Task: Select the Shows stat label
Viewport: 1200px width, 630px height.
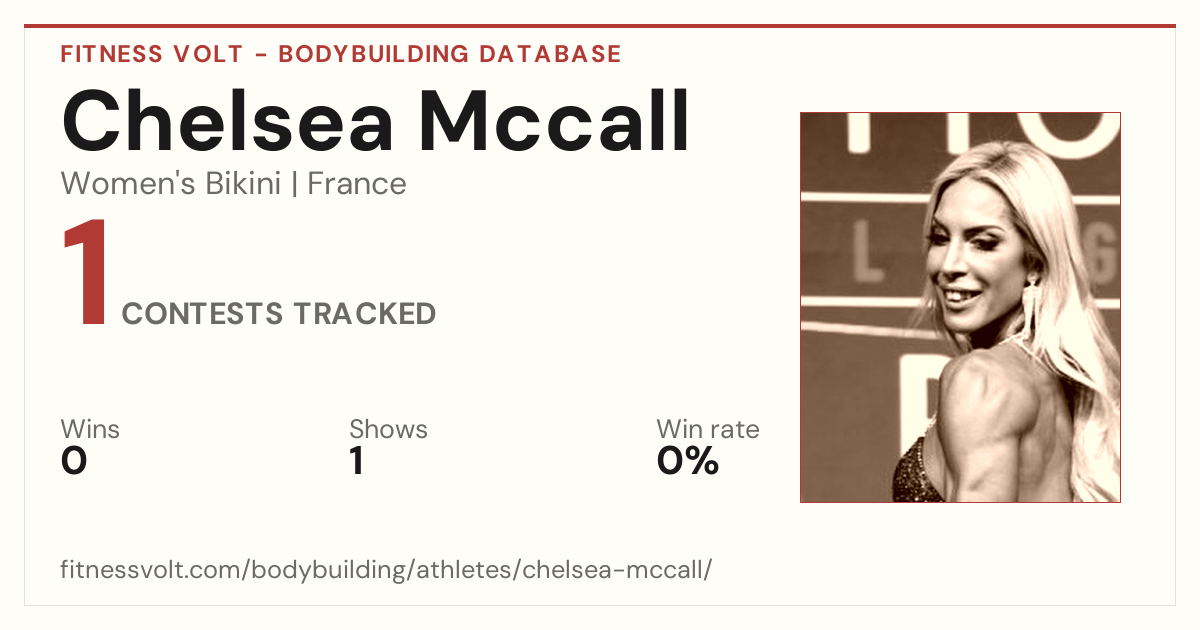Action: pos(388,429)
